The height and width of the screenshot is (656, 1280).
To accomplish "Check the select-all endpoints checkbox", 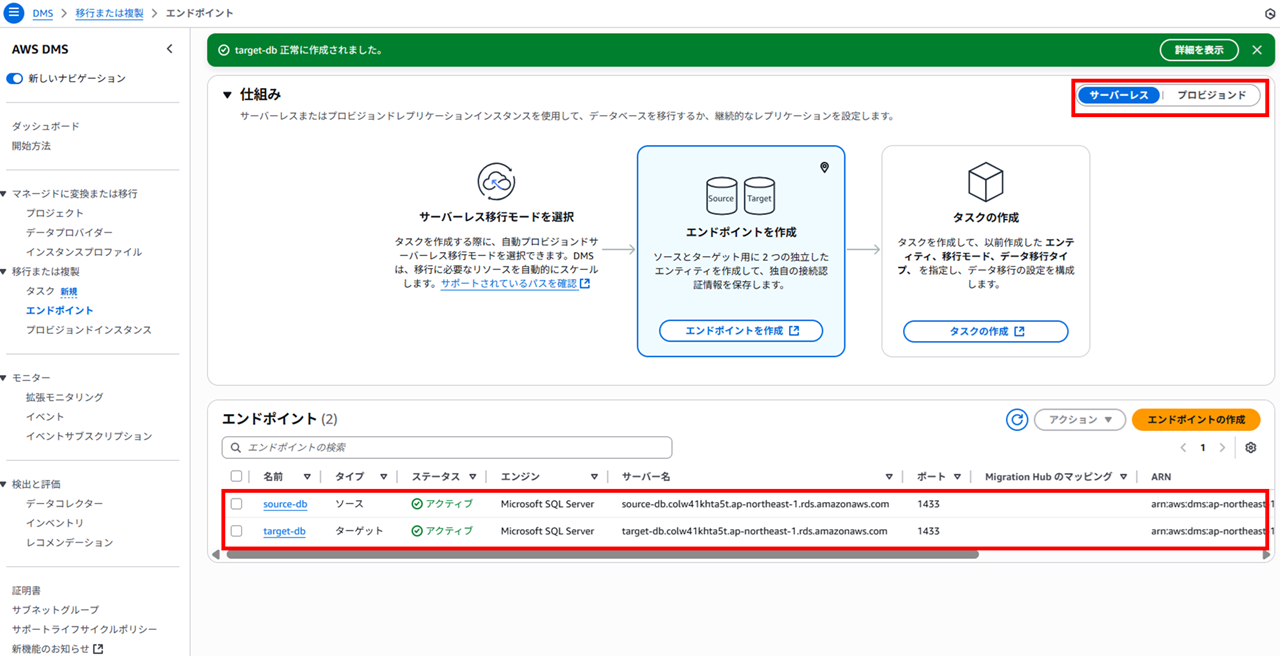I will (x=237, y=477).
